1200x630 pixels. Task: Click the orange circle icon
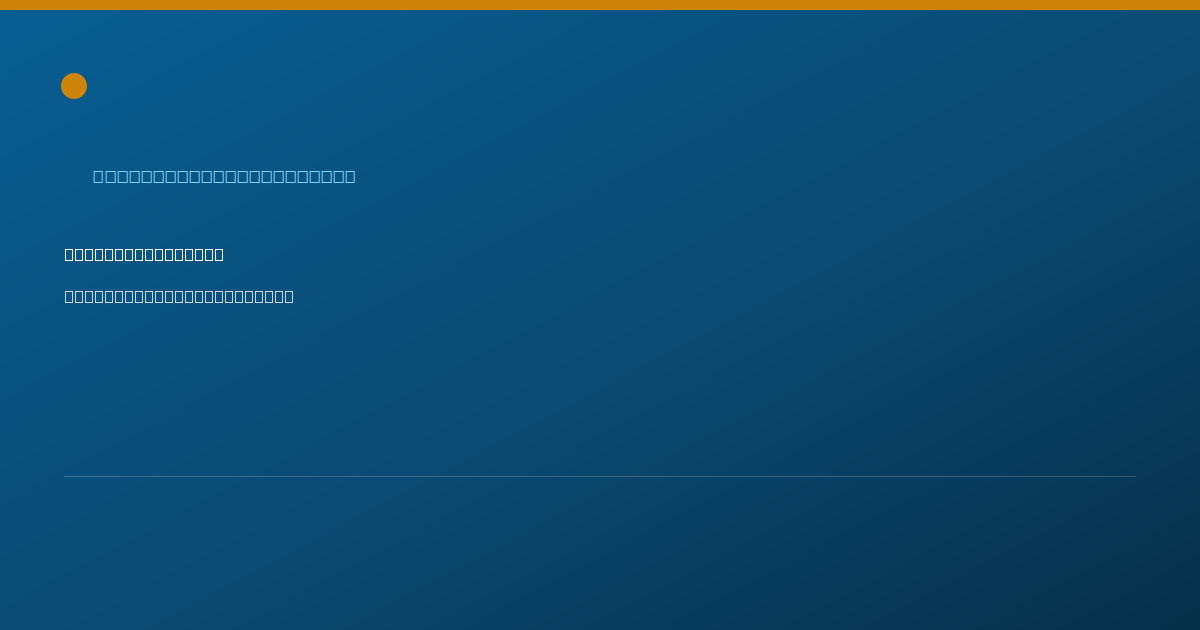click(74, 86)
